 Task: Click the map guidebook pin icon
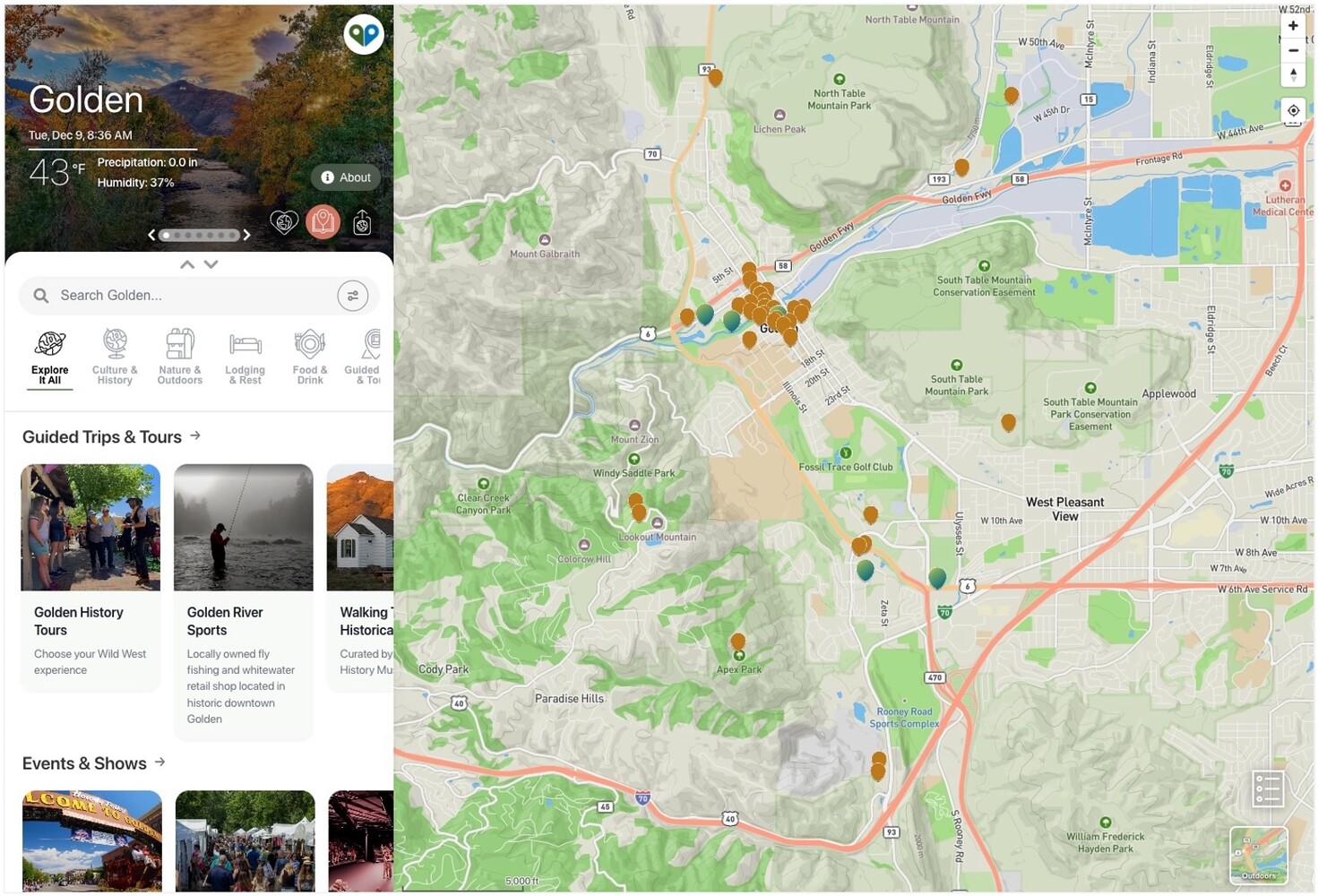click(323, 221)
